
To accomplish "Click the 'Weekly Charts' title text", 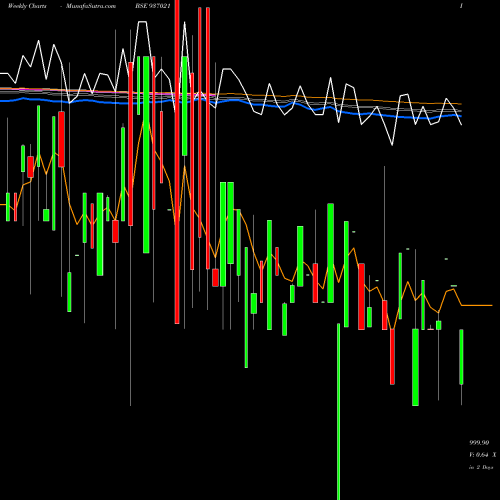I will click(x=27, y=6).
